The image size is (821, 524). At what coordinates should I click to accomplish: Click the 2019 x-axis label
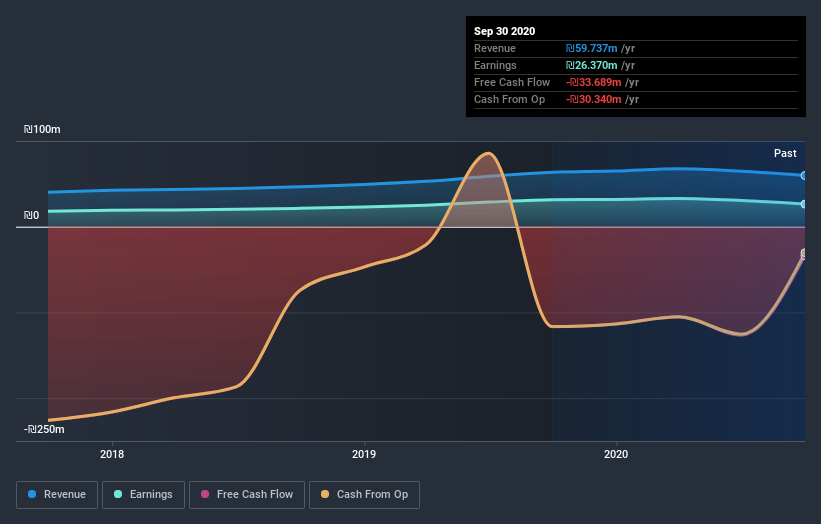(364, 454)
